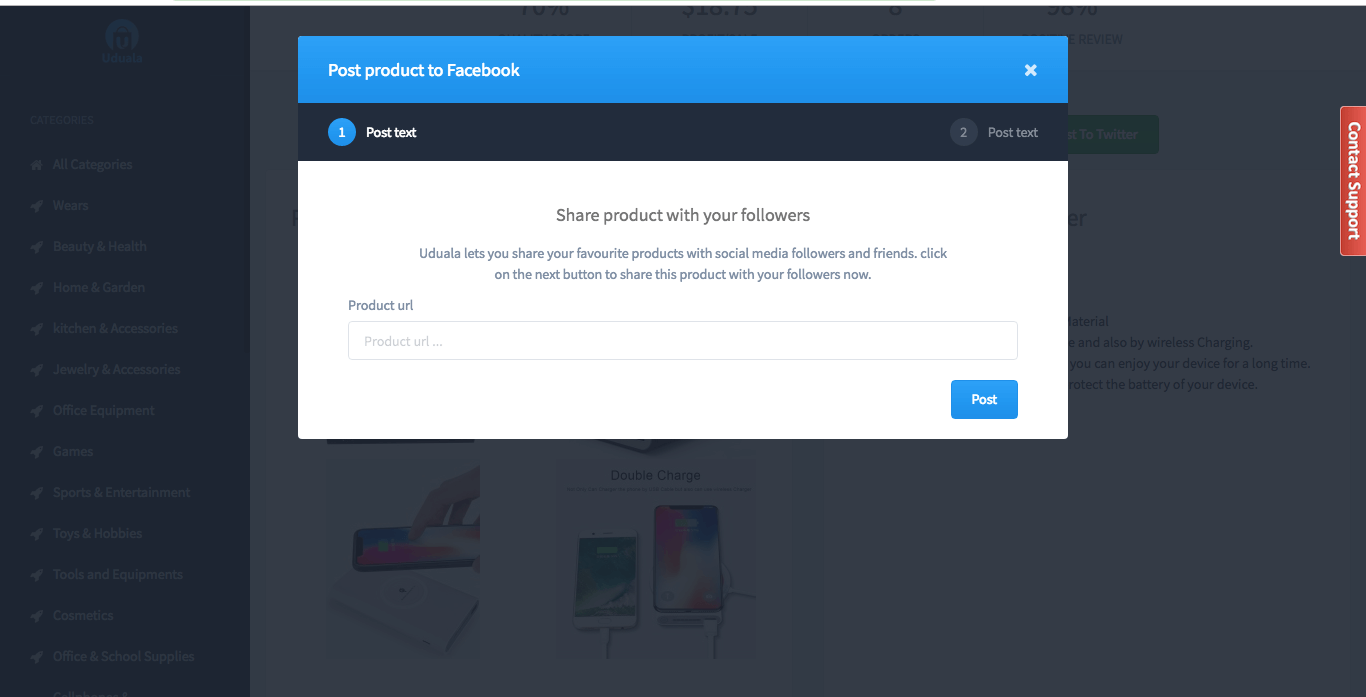
Task: Focus the Product url input field
Action: tap(683, 340)
